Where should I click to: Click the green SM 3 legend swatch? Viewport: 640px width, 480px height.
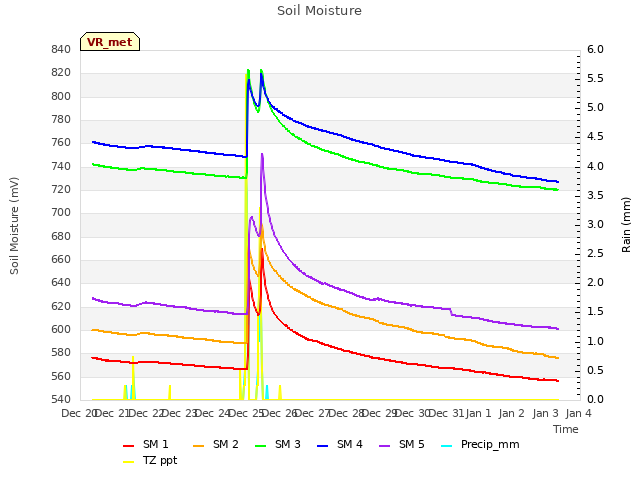260,446
